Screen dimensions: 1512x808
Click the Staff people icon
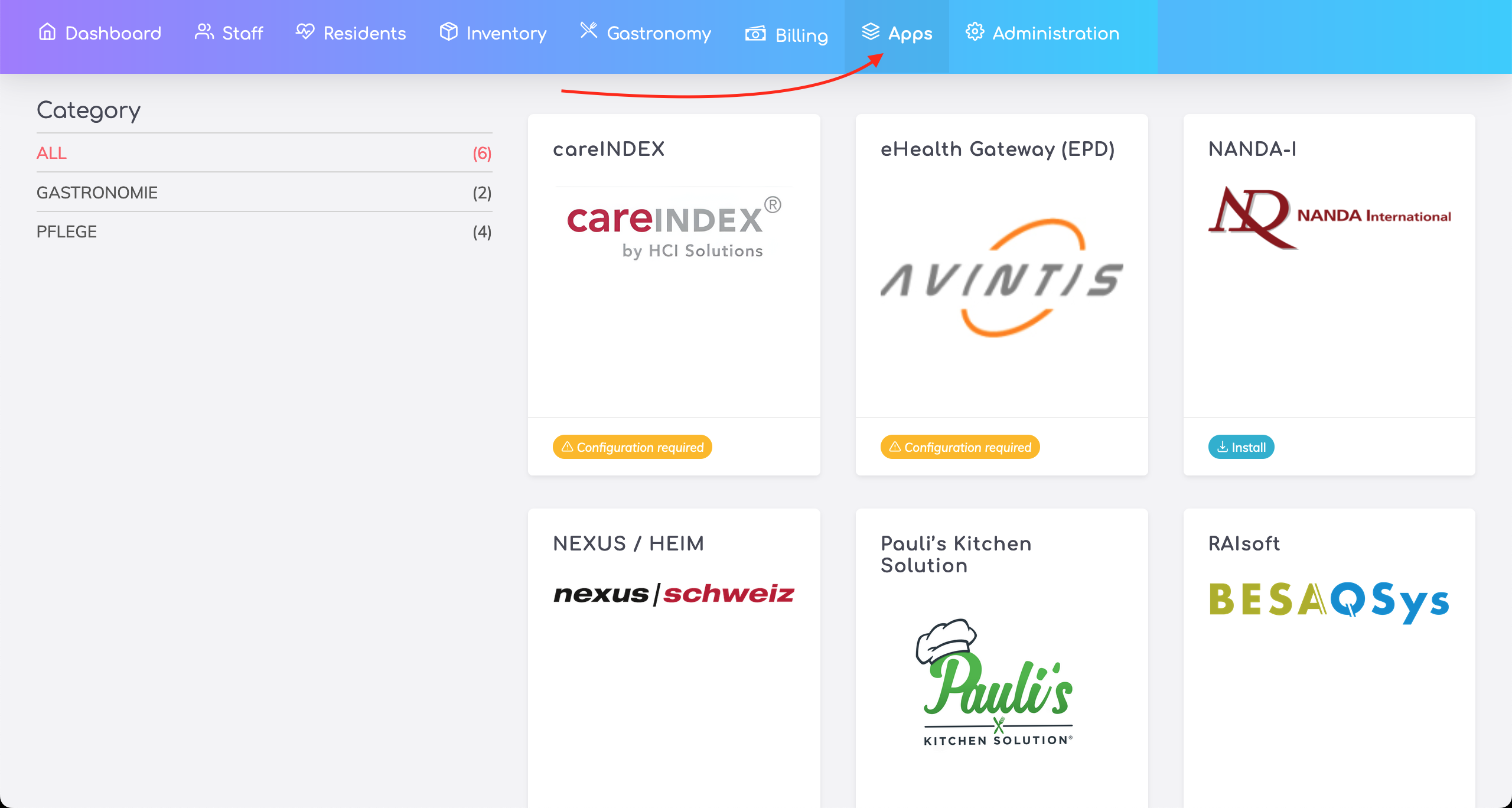pos(204,32)
